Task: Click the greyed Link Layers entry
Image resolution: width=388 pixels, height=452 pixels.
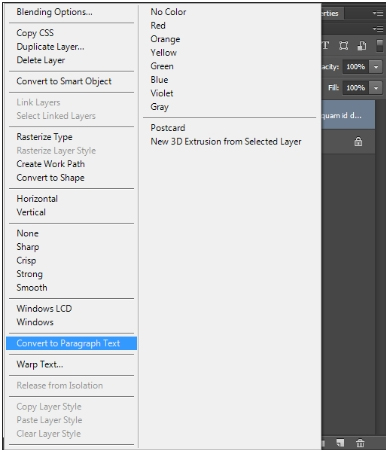Action: pyautogui.click(x=38, y=103)
